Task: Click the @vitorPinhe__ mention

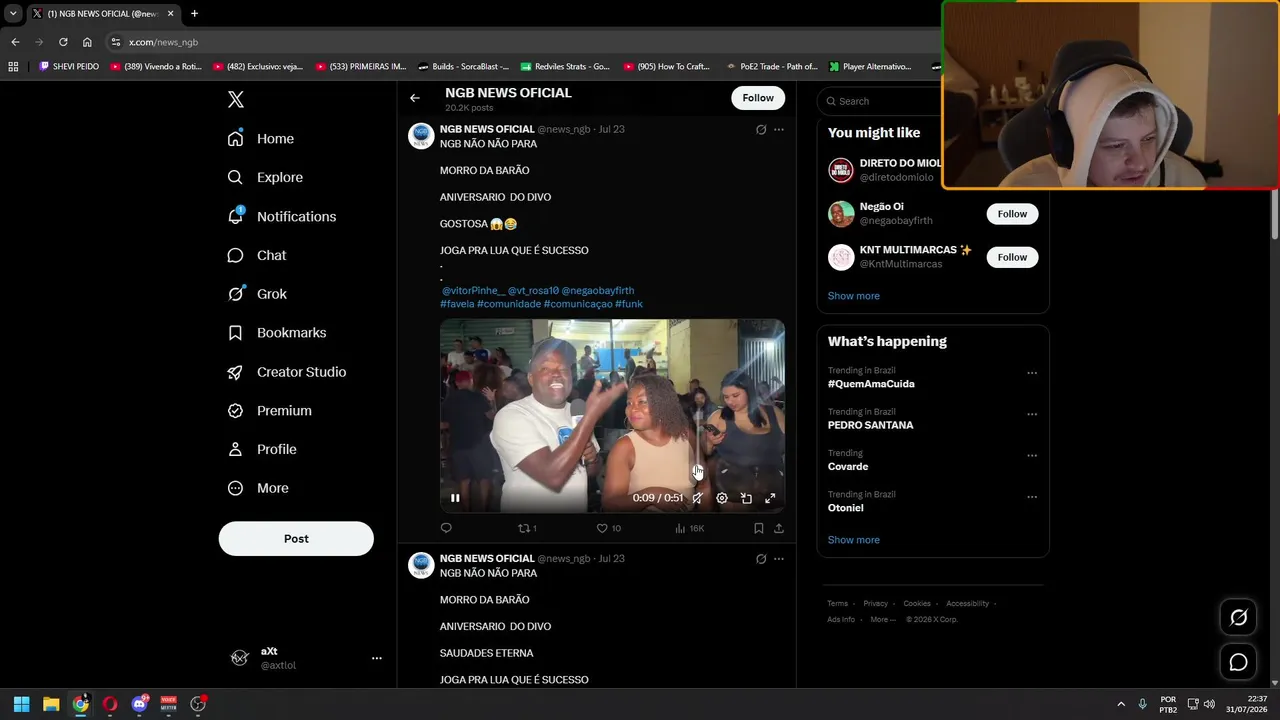Action: [474, 291]
